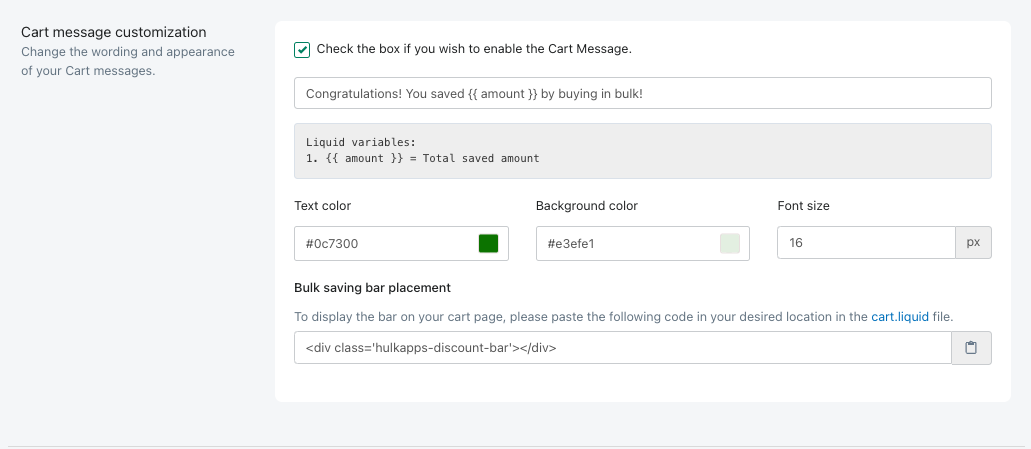
Task: Click the Liquid variables info box
Action: point(642,151)
